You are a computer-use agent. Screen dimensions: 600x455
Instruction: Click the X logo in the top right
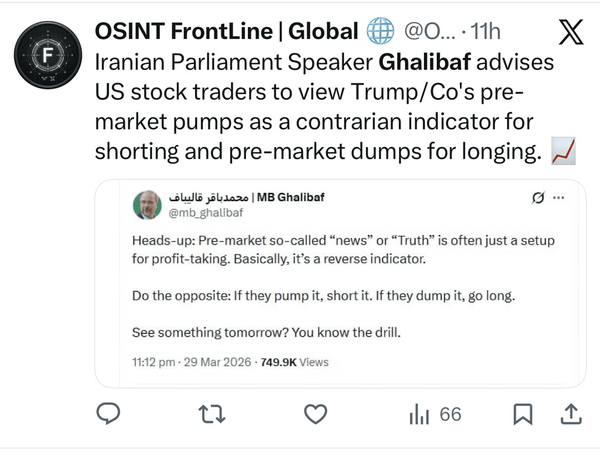point(570,32)
